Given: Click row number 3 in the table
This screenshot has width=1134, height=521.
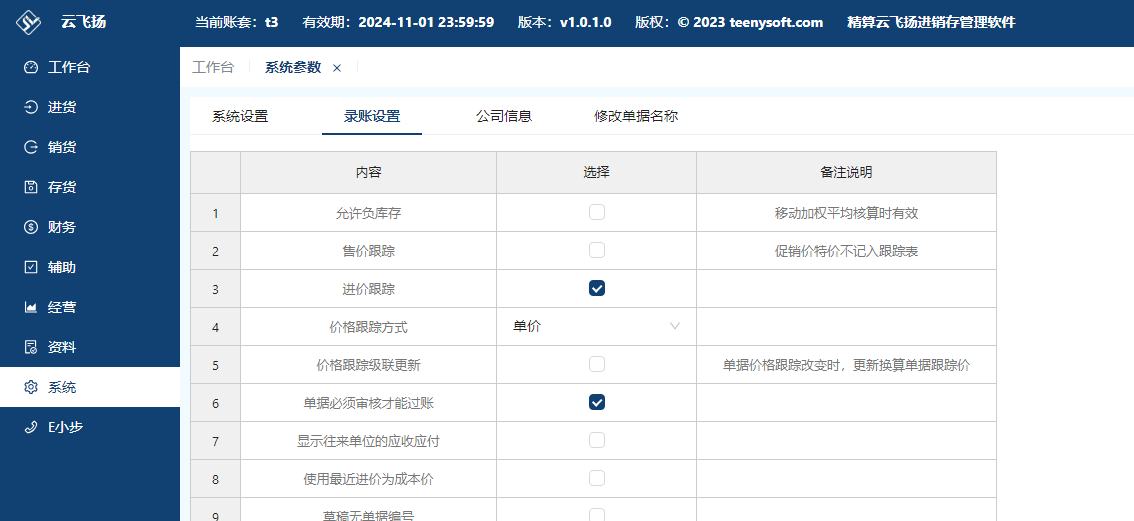Looking at the screenshot, I should click(x=216, y=289).
